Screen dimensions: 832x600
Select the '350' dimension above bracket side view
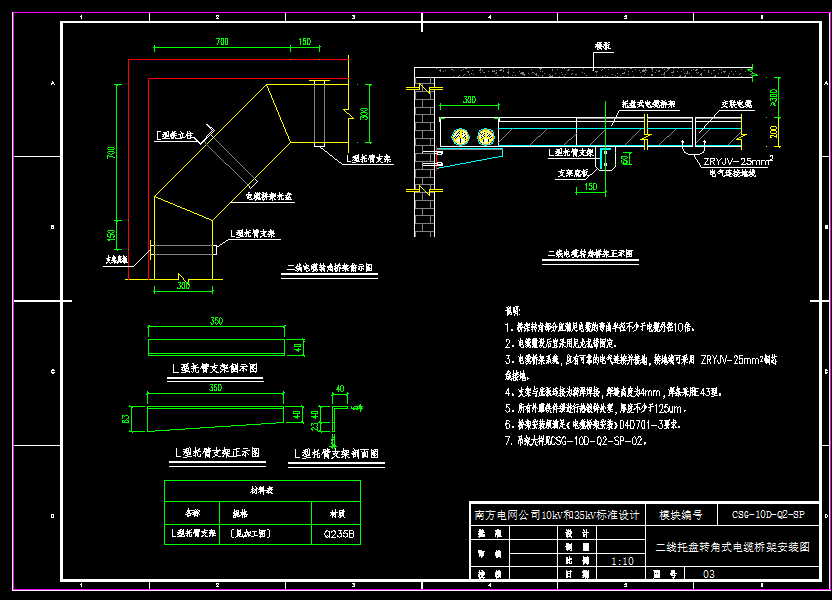tap(216, 321)
